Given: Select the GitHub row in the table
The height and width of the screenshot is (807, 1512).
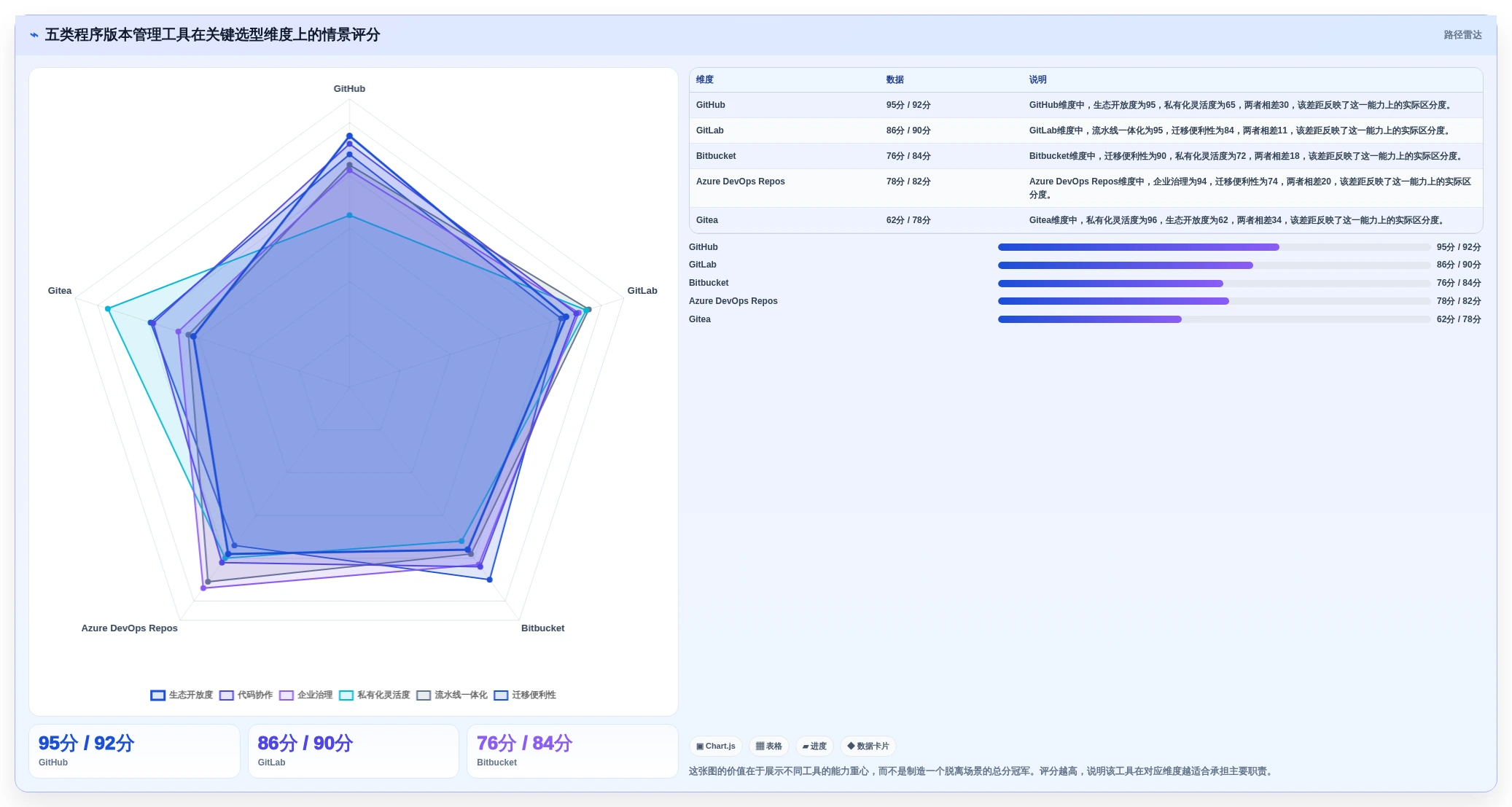Looking at the screenshot, I should pyautogui.click(x=1086, y=105).
